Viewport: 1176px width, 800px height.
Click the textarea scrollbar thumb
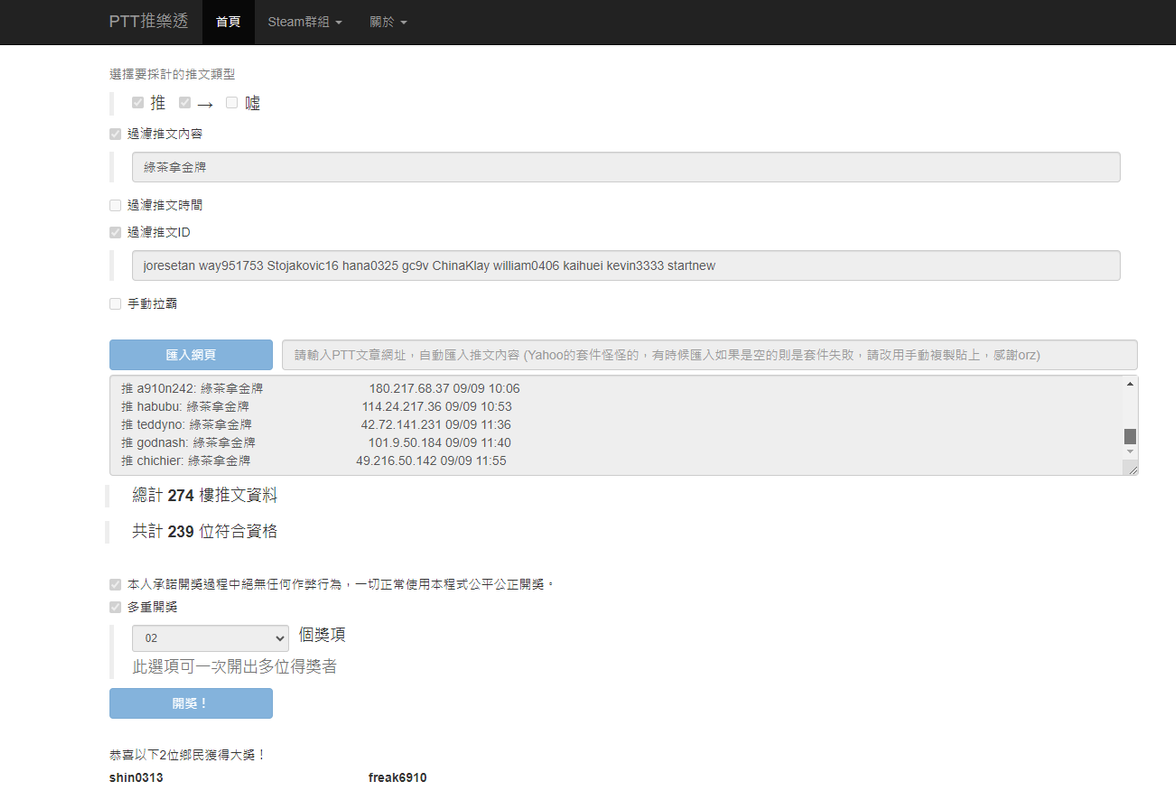point(1130,436)
